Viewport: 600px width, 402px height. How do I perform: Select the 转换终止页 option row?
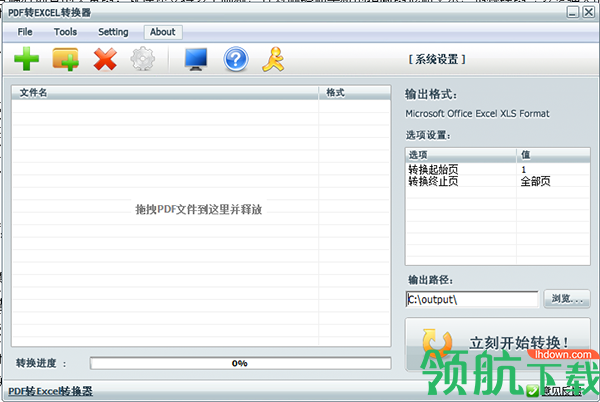[497, 181]
